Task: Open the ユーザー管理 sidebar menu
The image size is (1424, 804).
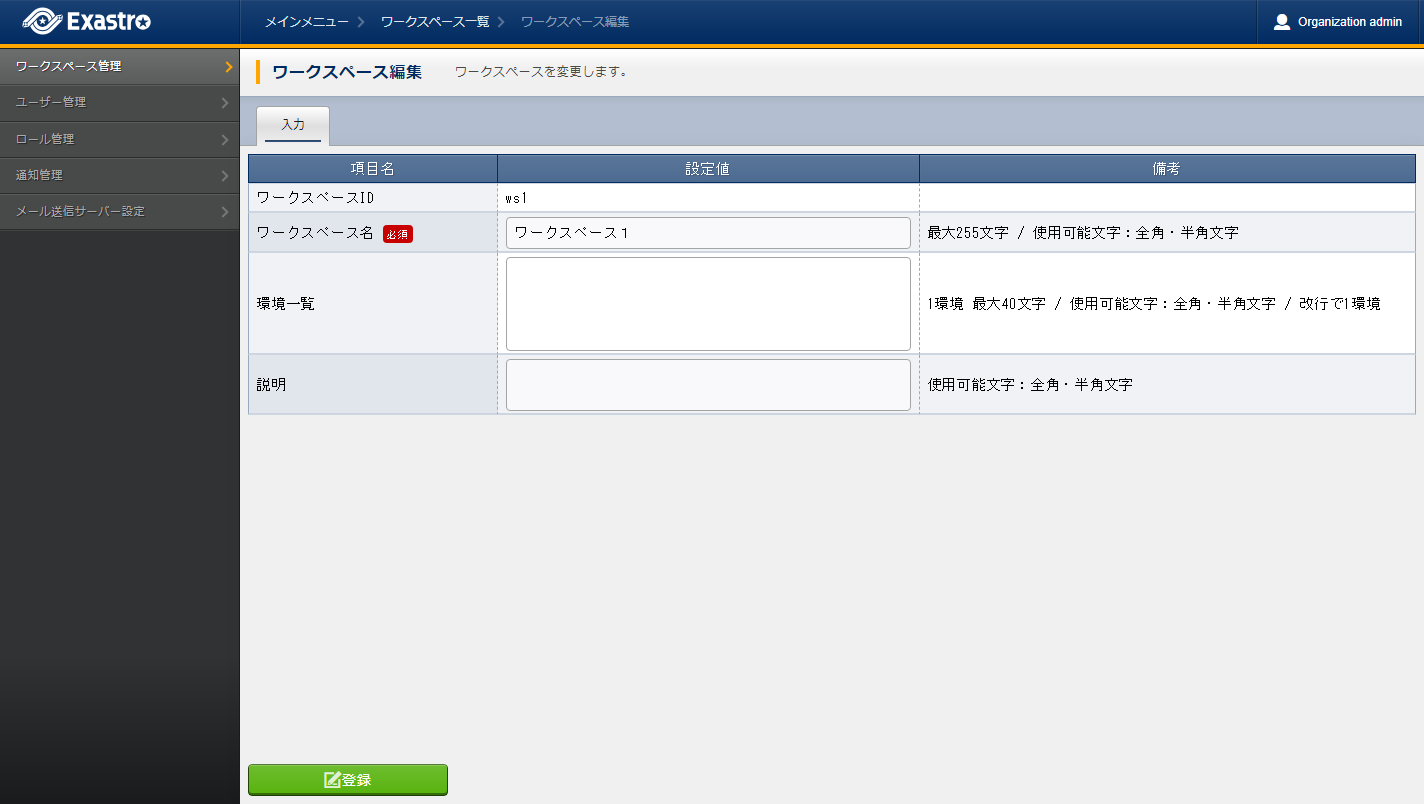Action: (52, 102)
